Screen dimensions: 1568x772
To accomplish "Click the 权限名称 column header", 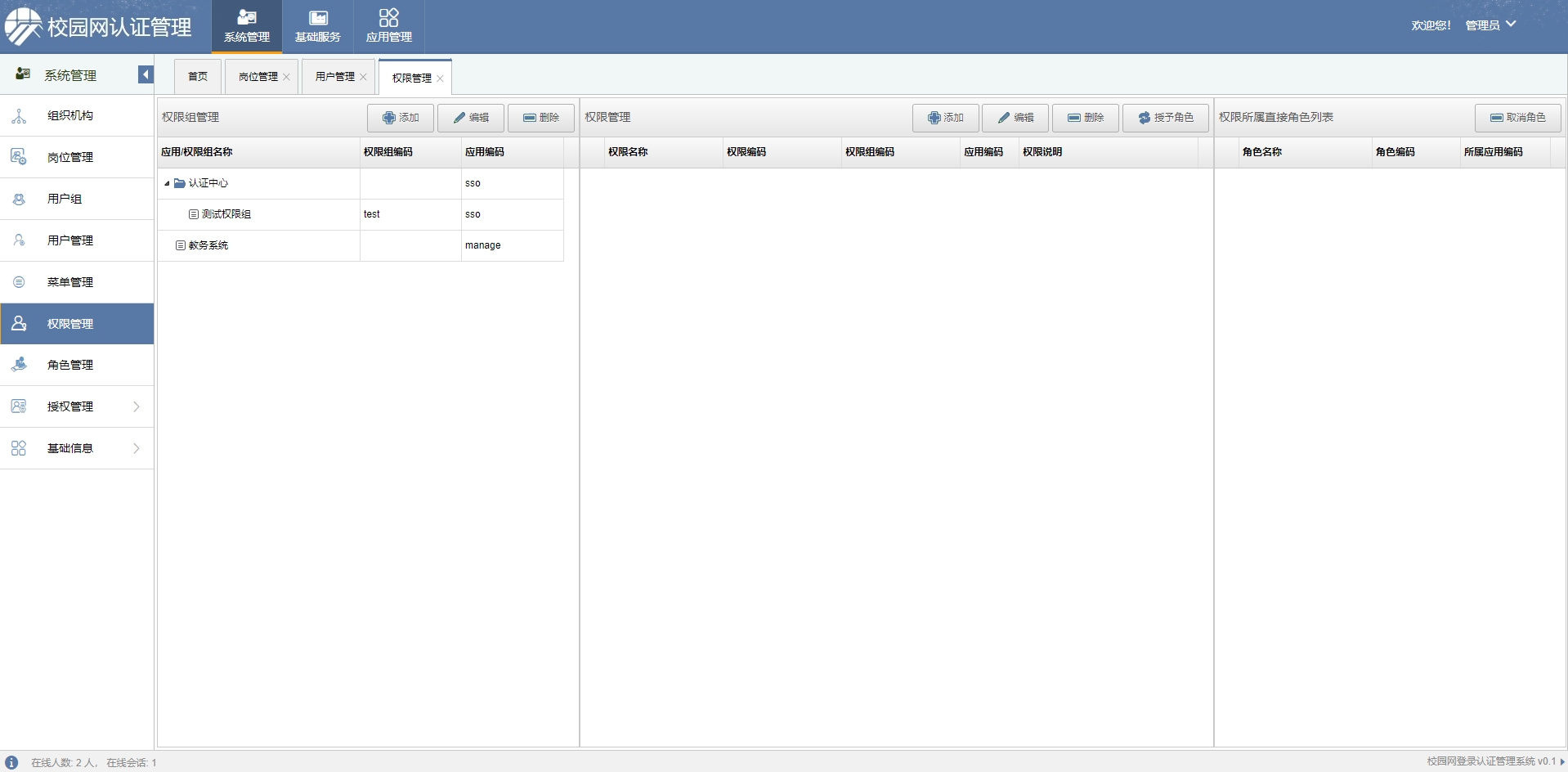I will point(664,152).
